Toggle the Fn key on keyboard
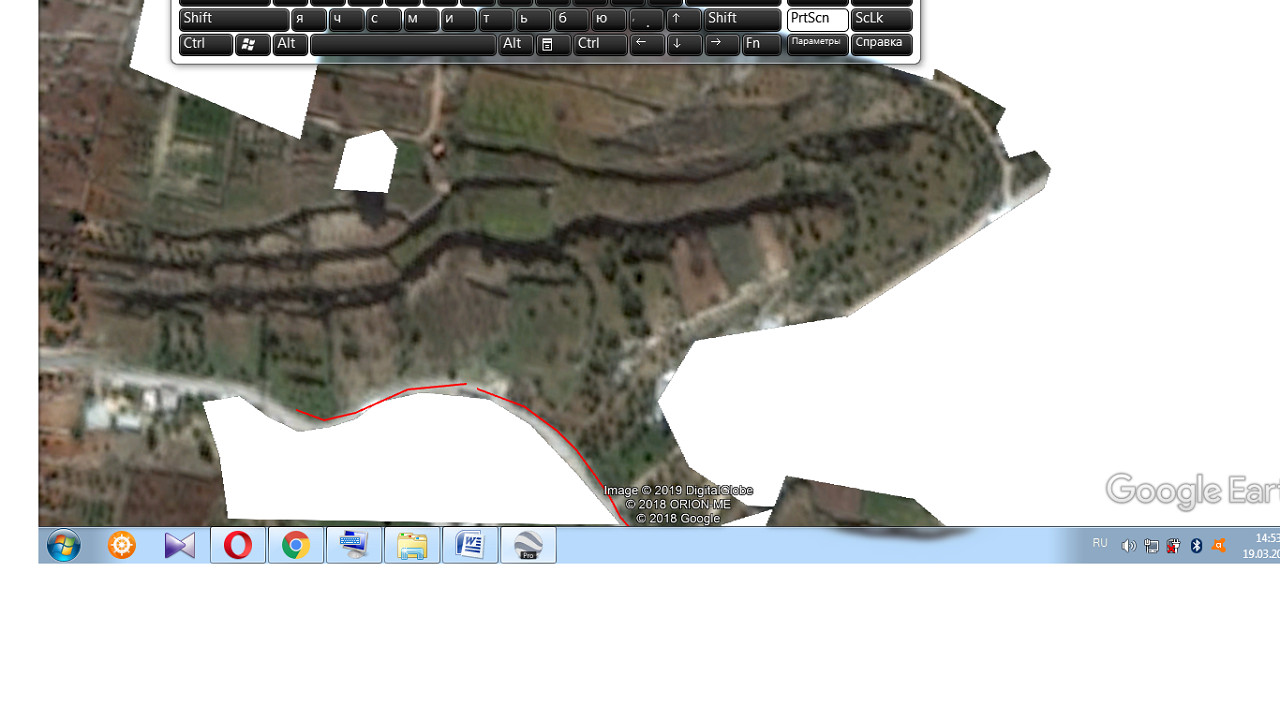The image size is (1280, 719). click(x=761, y=44)
